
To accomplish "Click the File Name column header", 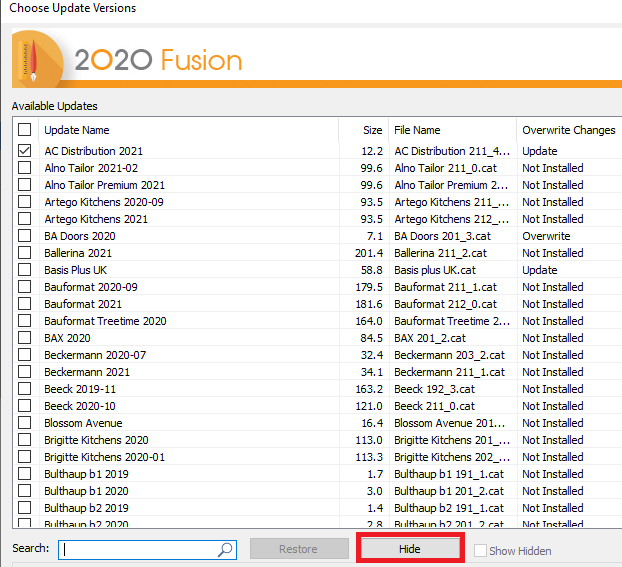I will coord(417,130).
